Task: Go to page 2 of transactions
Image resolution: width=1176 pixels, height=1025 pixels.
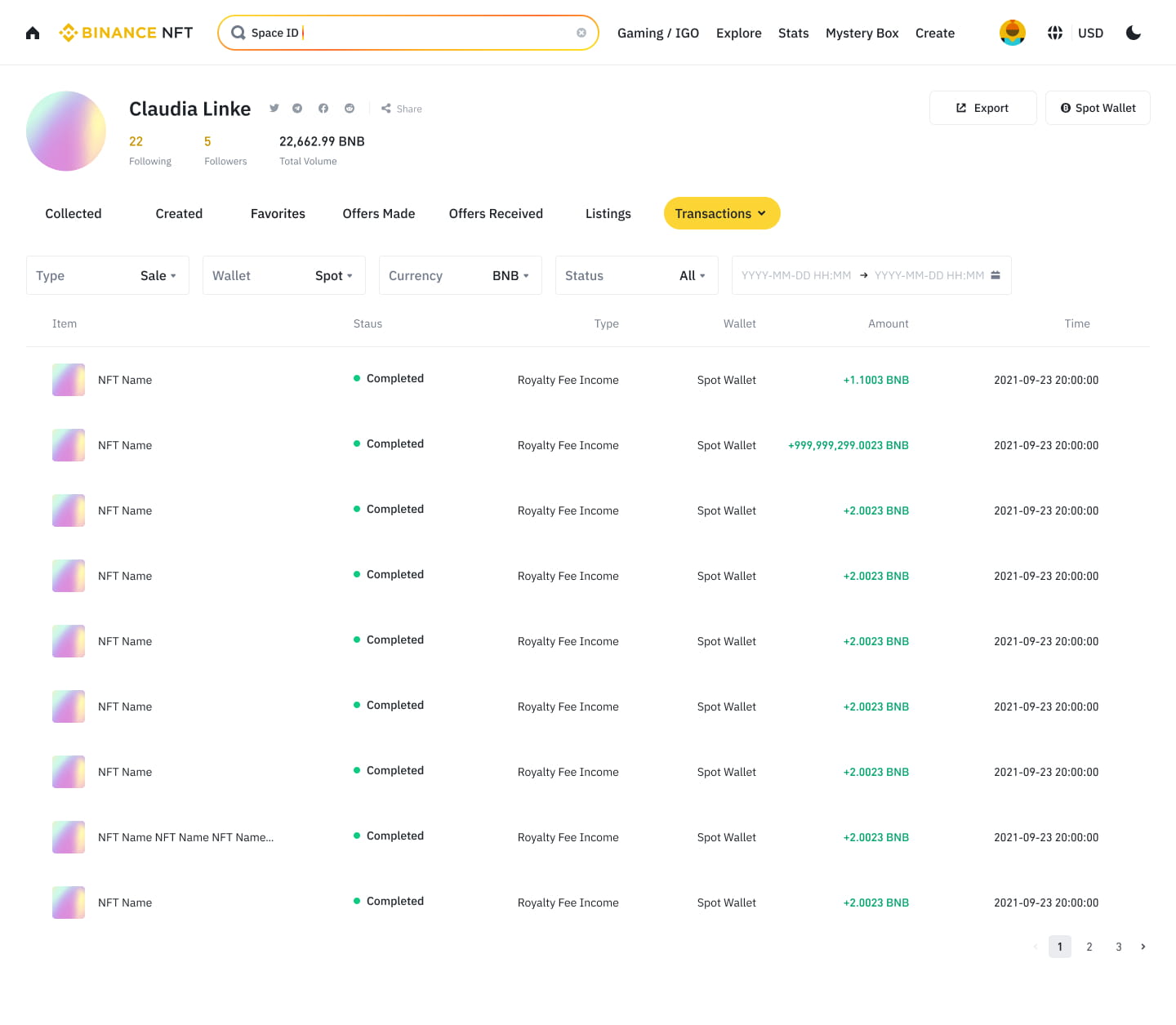Action: [1089, 947]
